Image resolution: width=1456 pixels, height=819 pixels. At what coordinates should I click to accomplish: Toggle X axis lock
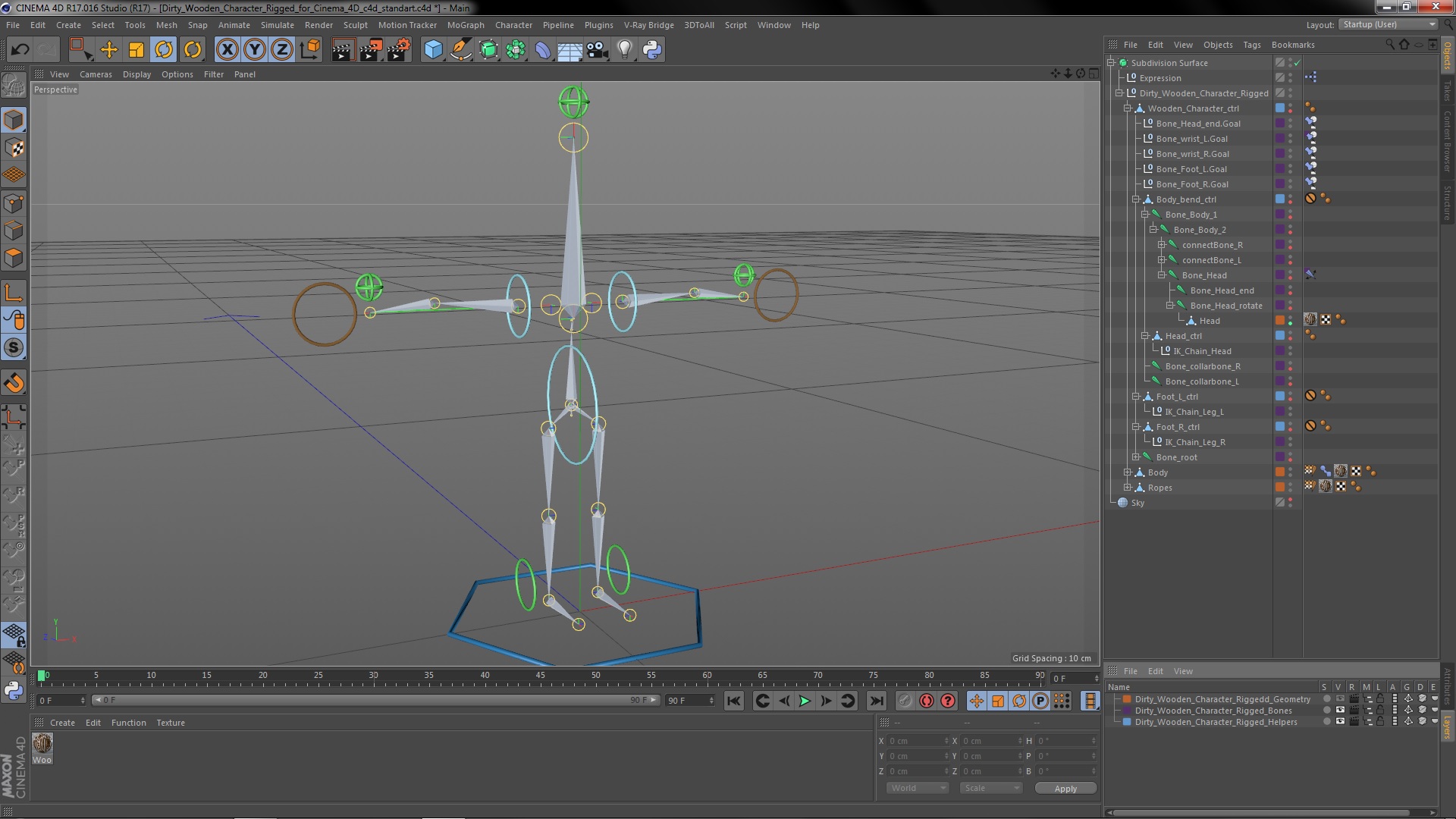227,50
